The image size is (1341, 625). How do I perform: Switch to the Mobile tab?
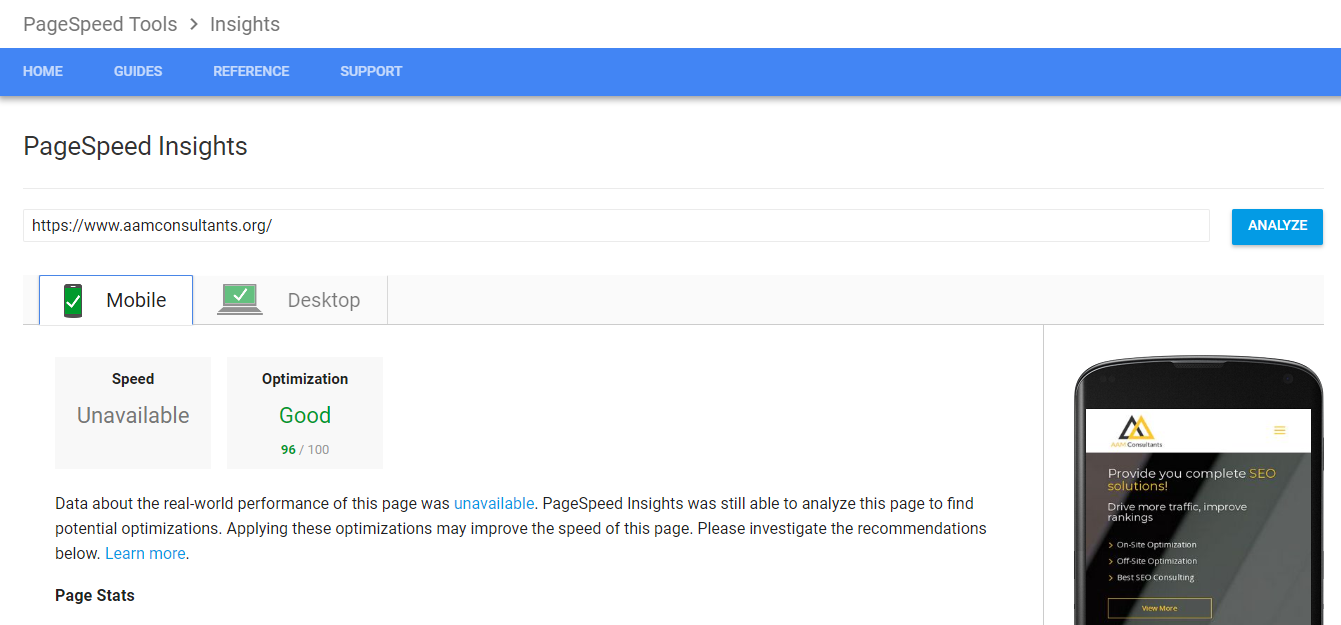[136, 299]
